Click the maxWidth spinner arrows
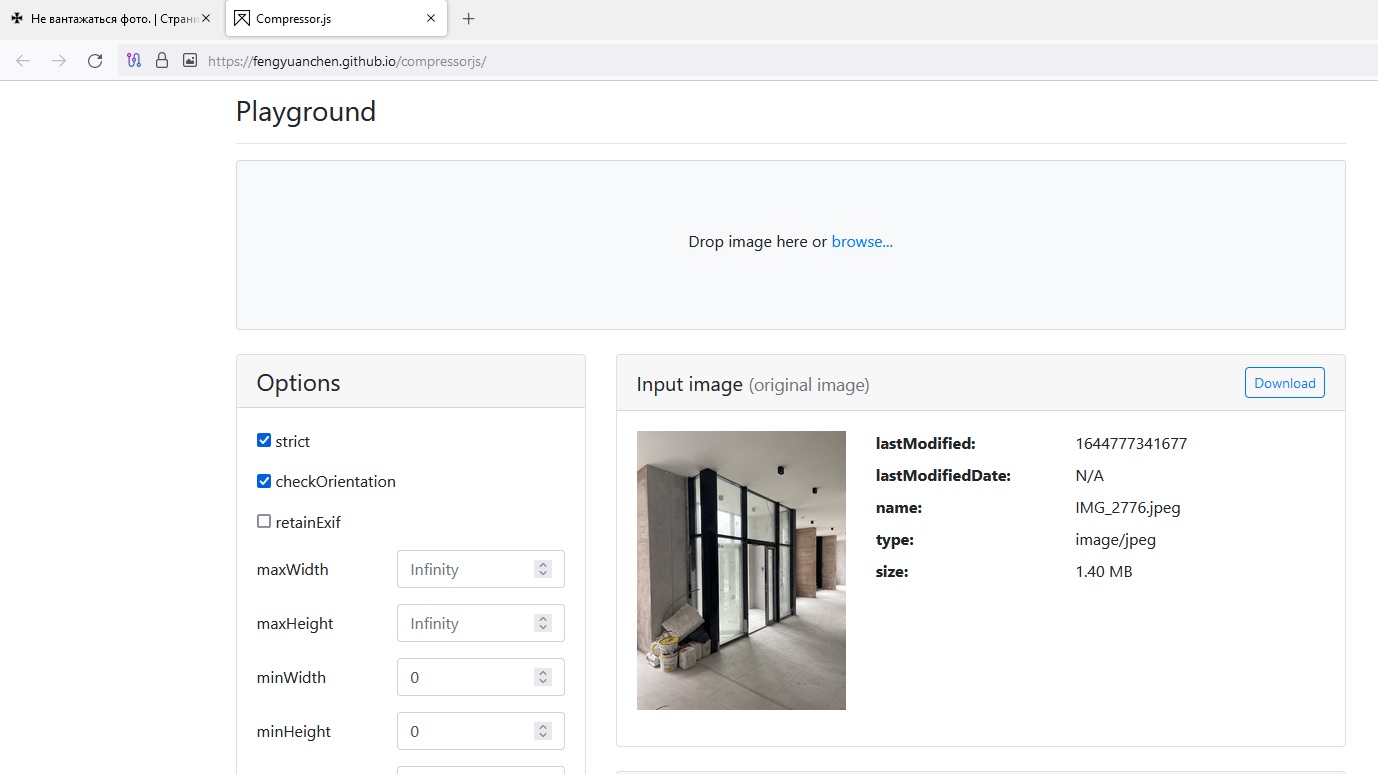 tap(543, 569)
